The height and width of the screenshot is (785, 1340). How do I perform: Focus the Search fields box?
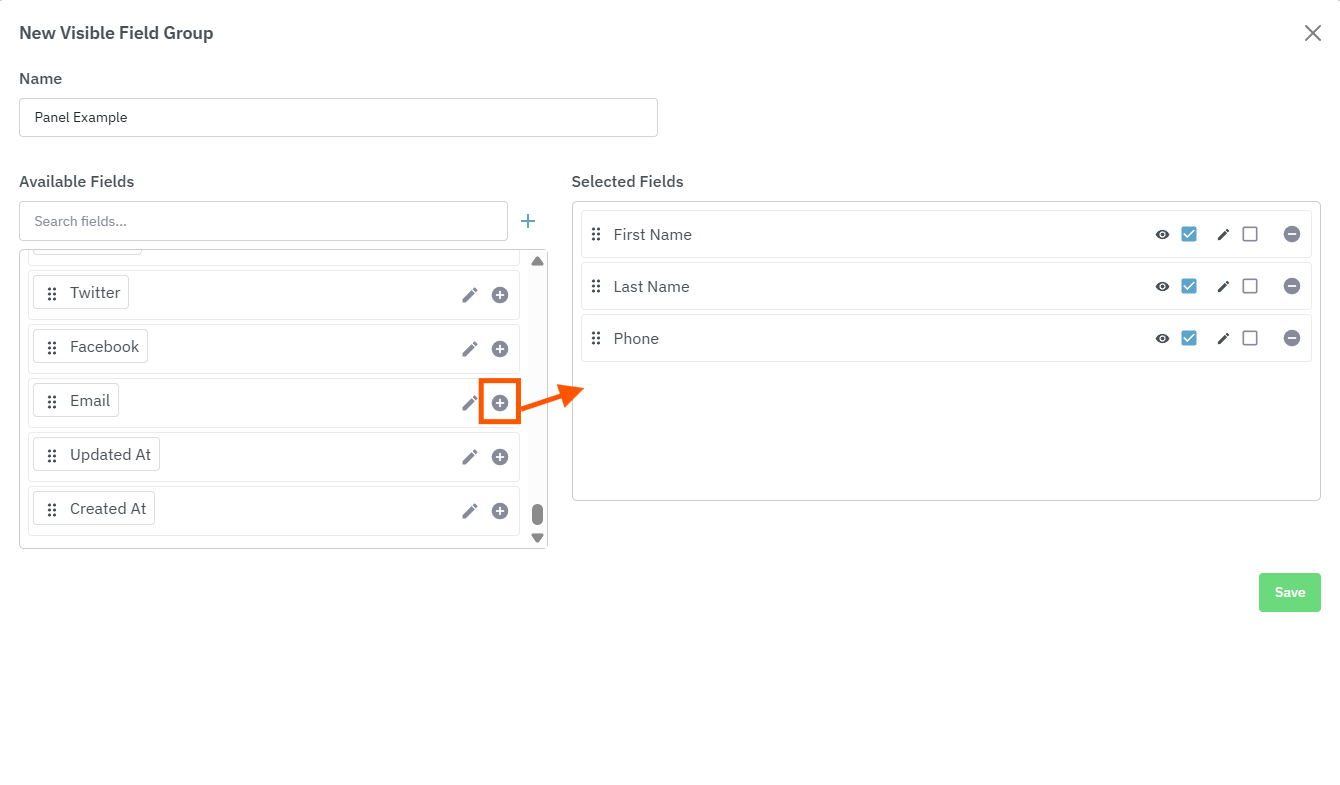263,221
